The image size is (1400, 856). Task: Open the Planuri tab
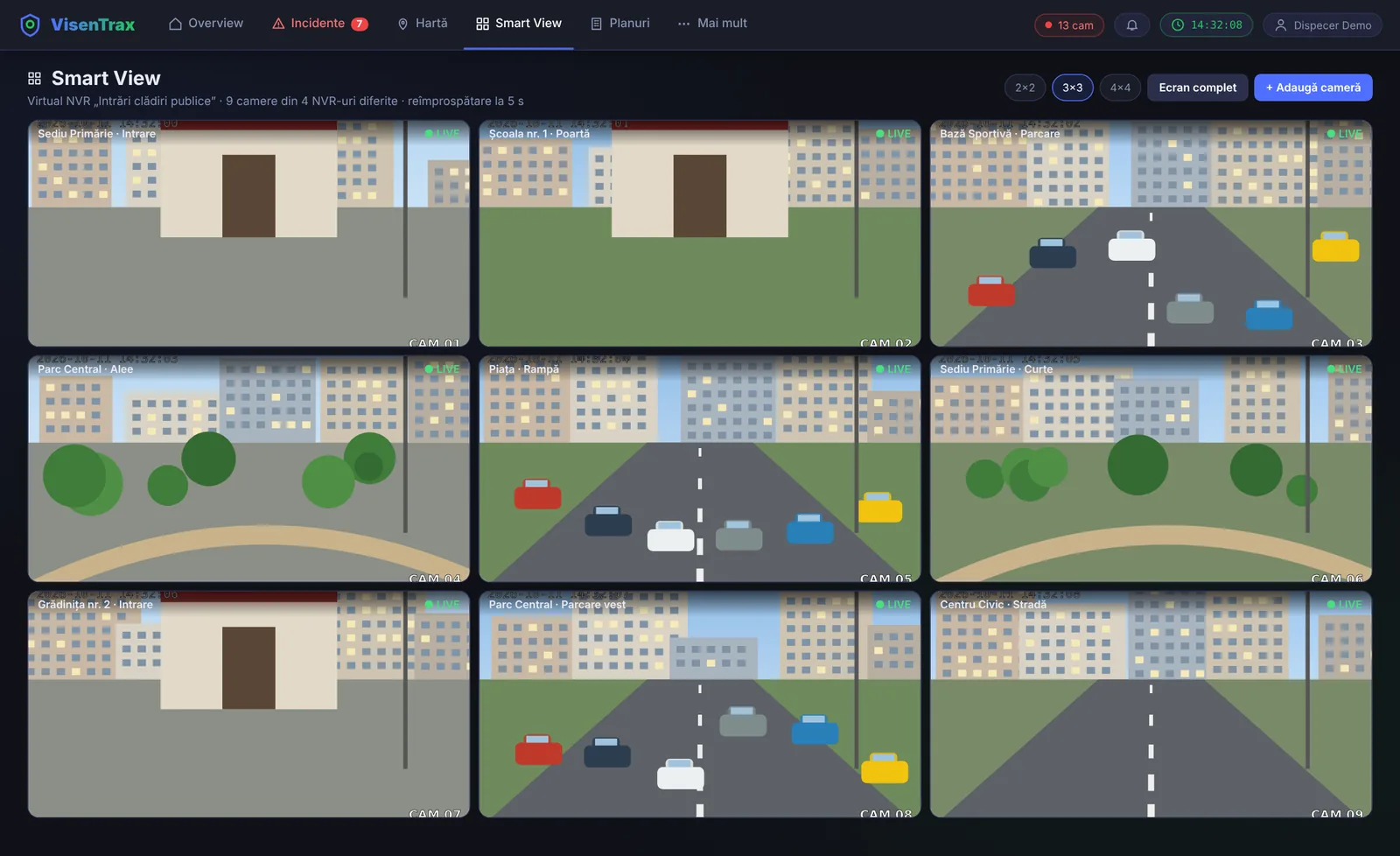[620, 24]
